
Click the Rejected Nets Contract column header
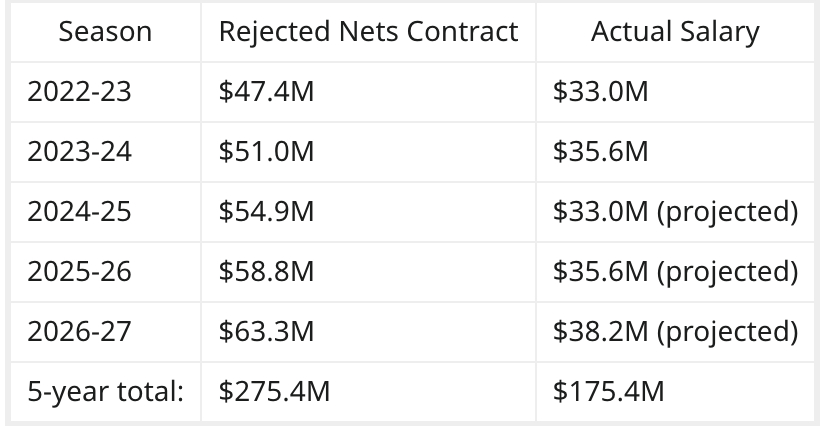click(x=368, y=32)
